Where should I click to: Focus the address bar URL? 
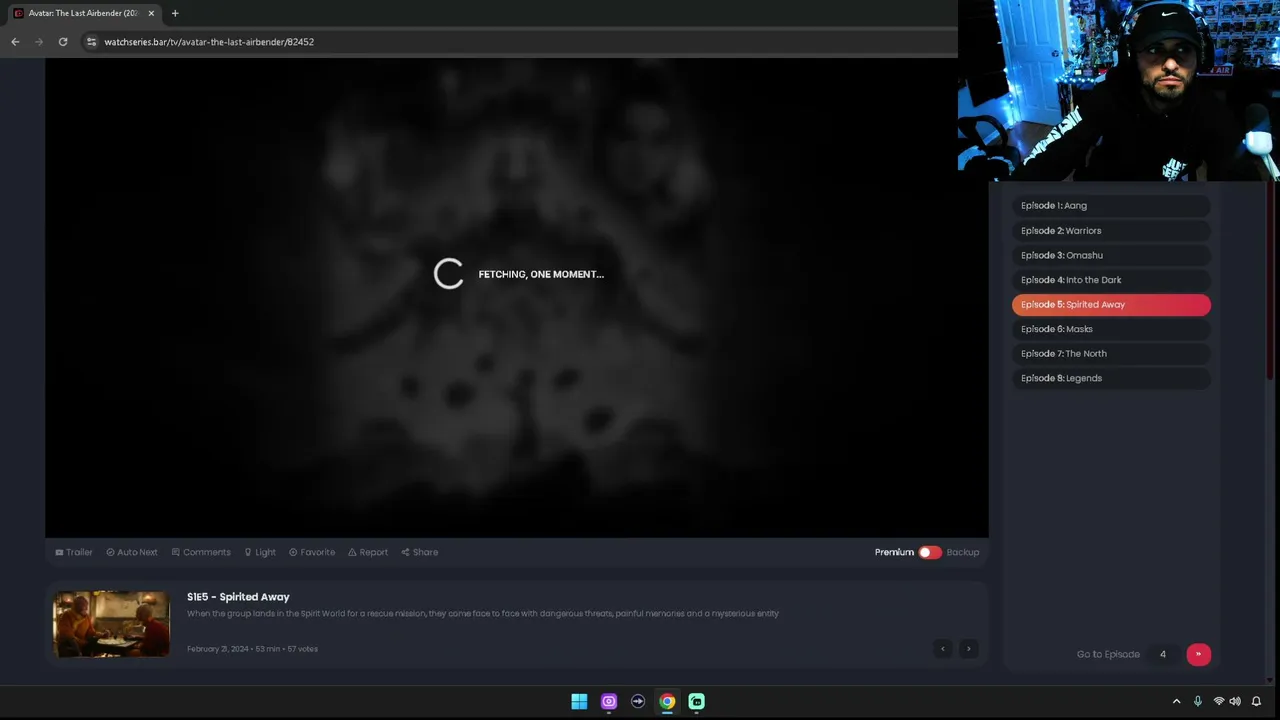coord(209,42)
